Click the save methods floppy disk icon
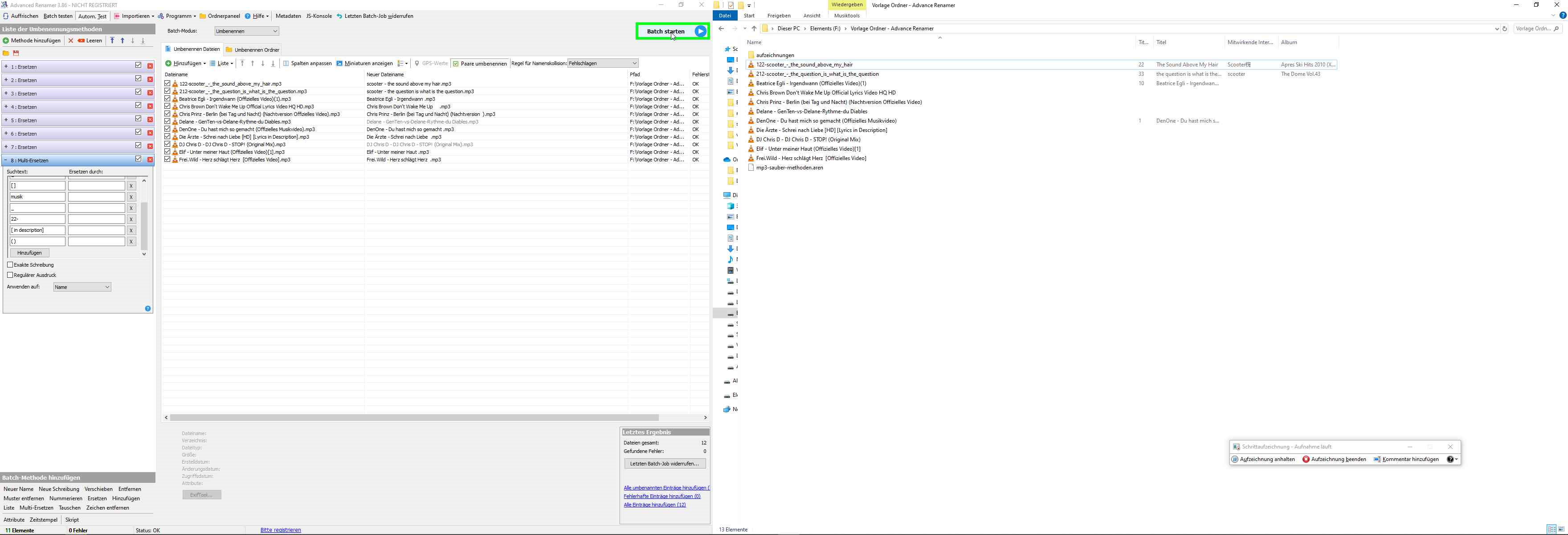Viewport: 1568px width, 535px height. tap(16, 53)
